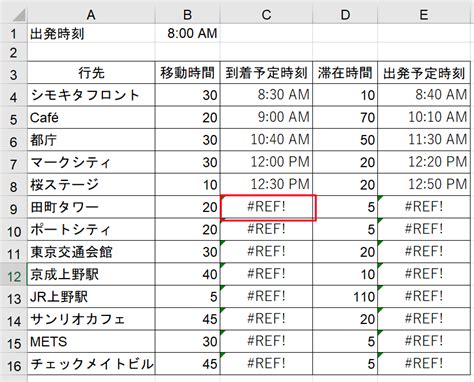The width and height of the screenshot is (474, 382).
Task: Select row 16 header
Action: click(14, 364)
